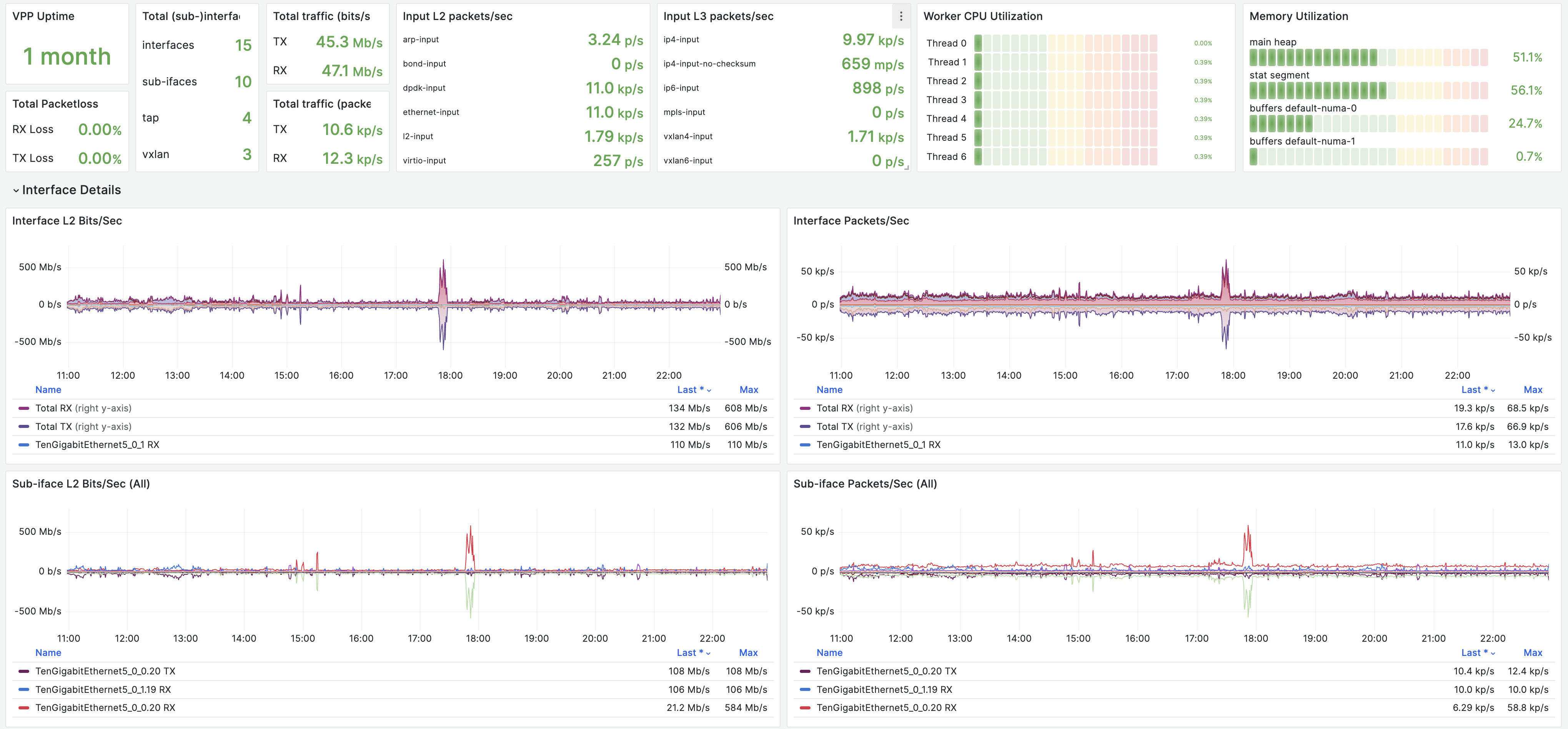Open the Input L3 packets/sec panel menu

click(901, 17)
